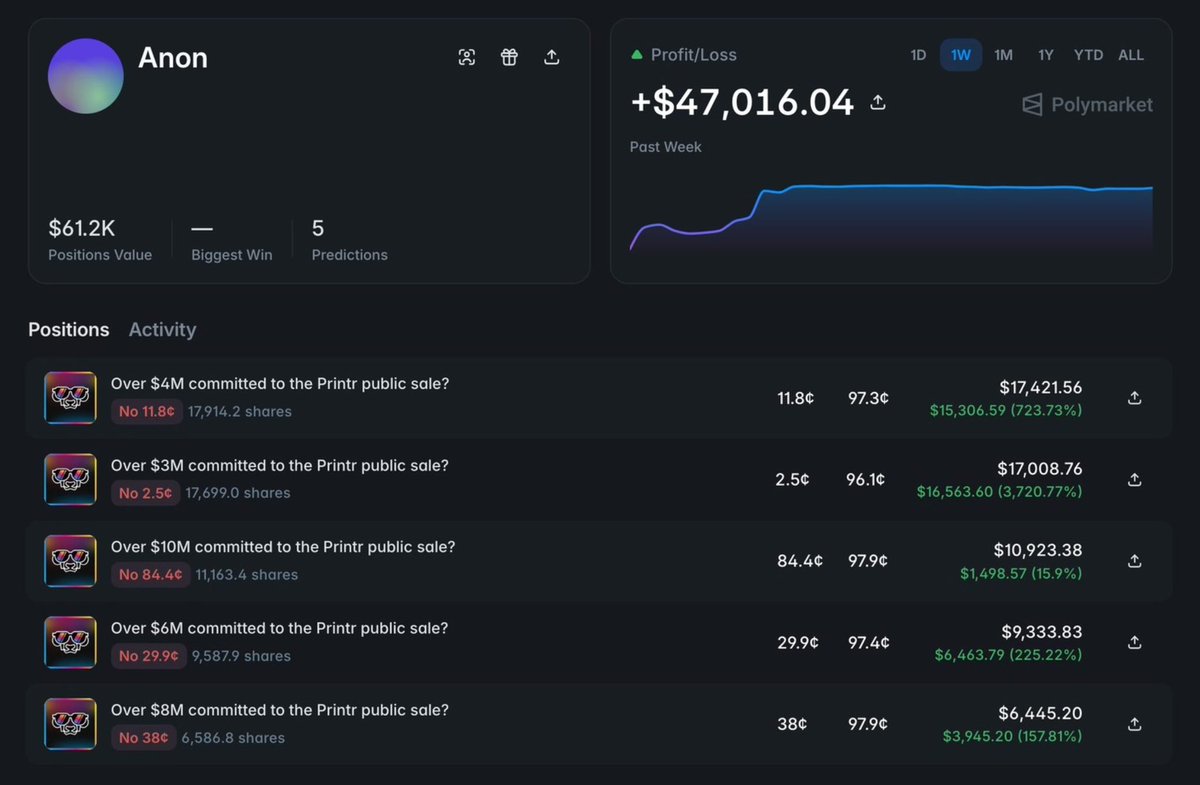Image resolution: width=1200 pixels, height=785 pixels.
Task: Click the profile share icon beside the gift icon
Action: point(551,57)
